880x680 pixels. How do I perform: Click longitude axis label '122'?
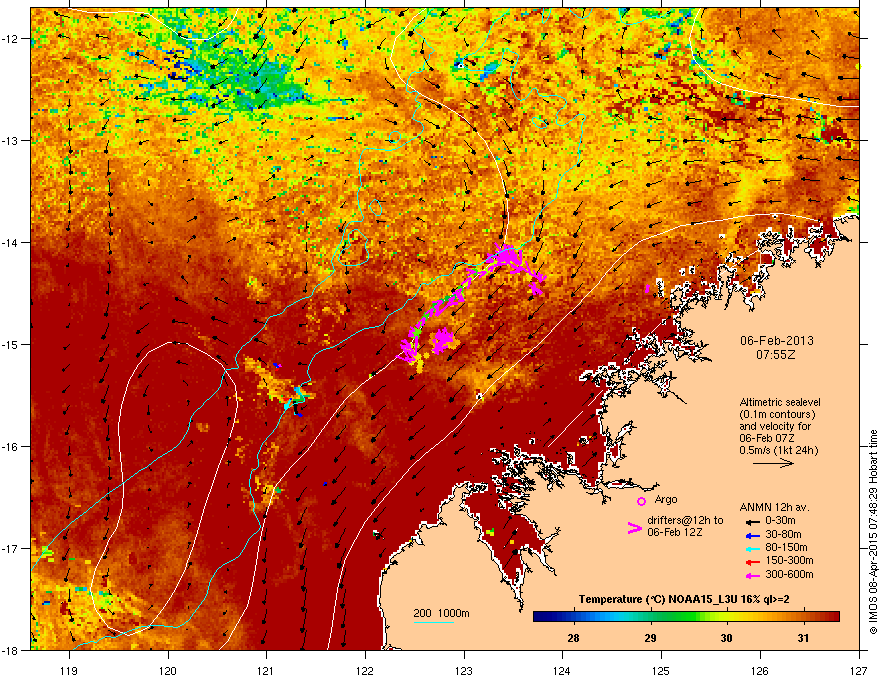[x=365, y=670]
